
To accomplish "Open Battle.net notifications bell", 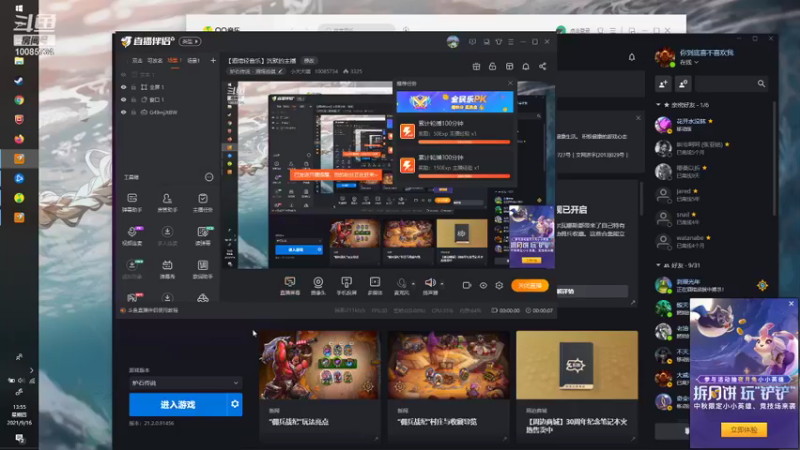I will [x=632, y=57].
